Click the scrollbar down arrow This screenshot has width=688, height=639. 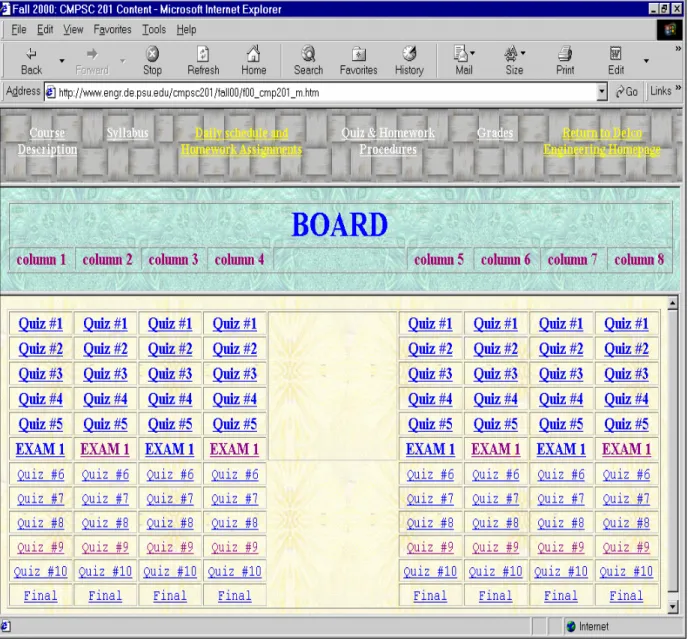click(x=672, y=607)
